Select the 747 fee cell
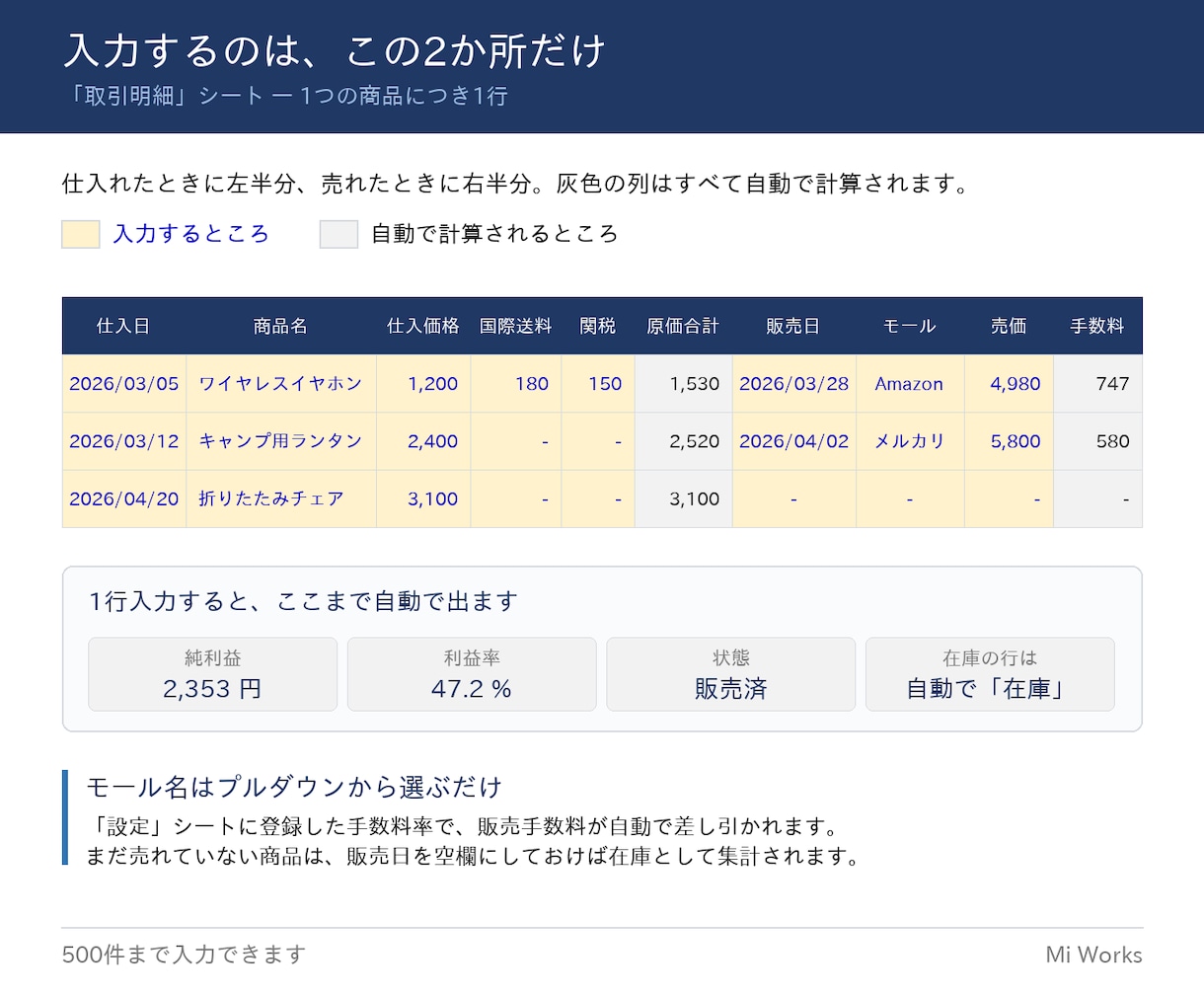1204x995 pixels. click(1098, 384)
